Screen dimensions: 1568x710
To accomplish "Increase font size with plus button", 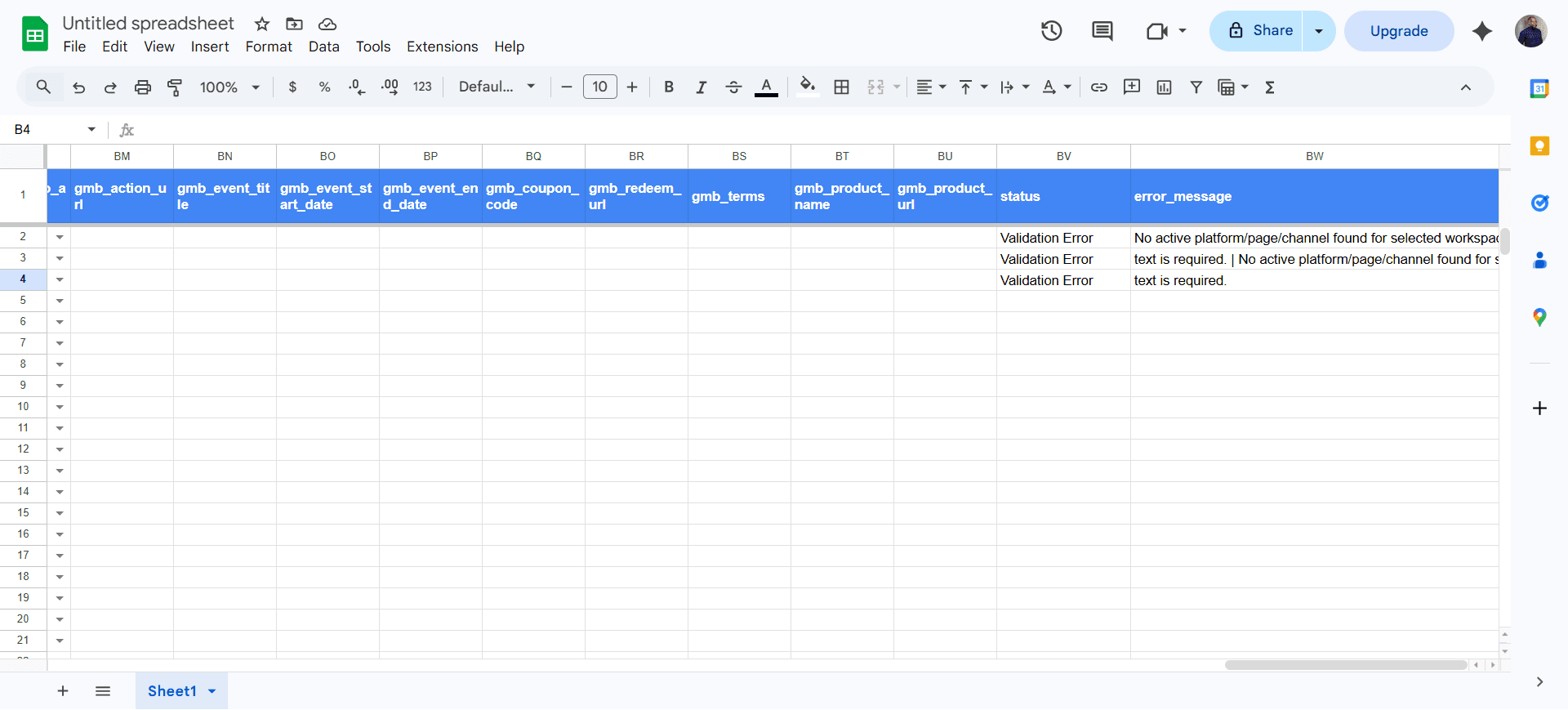I will [632, 87].
